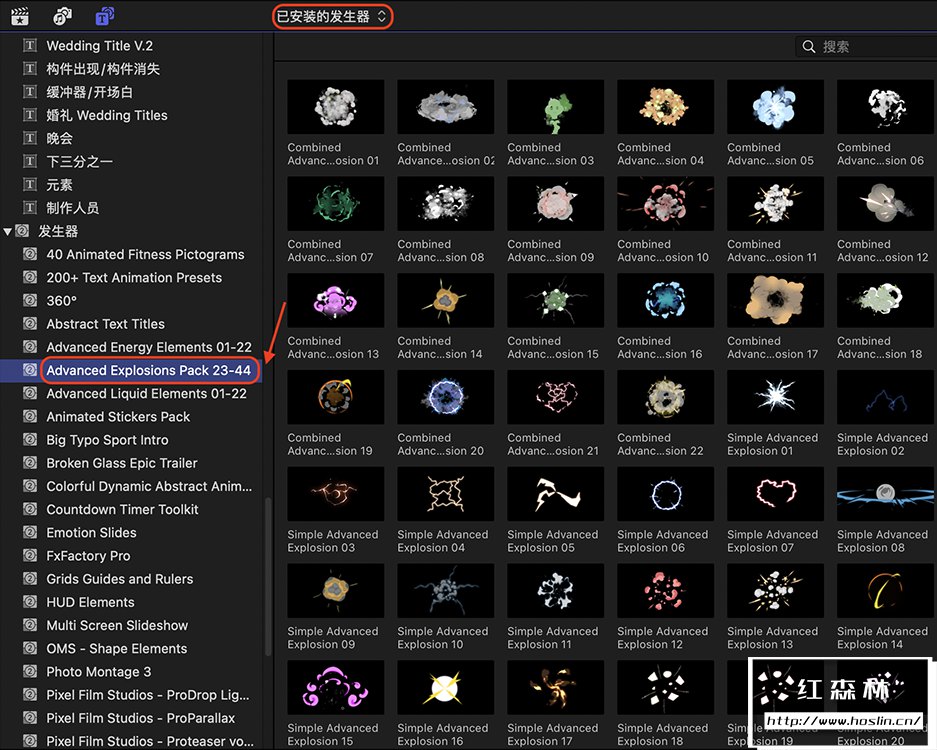Screen dimensions: 937x750
Task: Select Broken Glass Epic Trailer
Action: point(131,463)
